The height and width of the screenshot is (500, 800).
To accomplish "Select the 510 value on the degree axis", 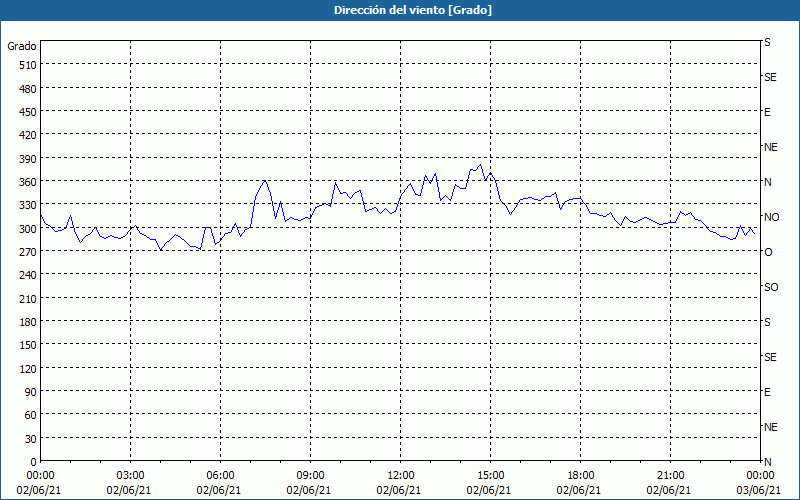I will click(x=29, y=65).
